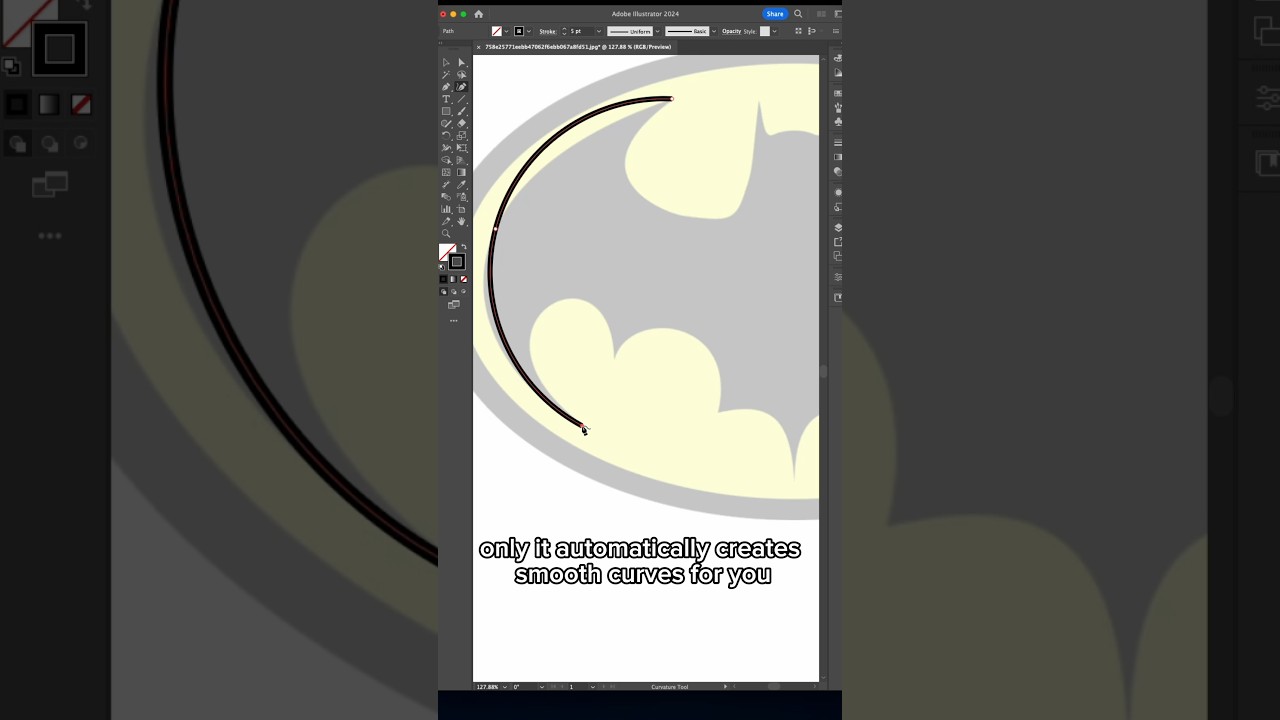Select the Magic Wand tool
This screenshot has width=1280, height=720.
coord(446,74)
